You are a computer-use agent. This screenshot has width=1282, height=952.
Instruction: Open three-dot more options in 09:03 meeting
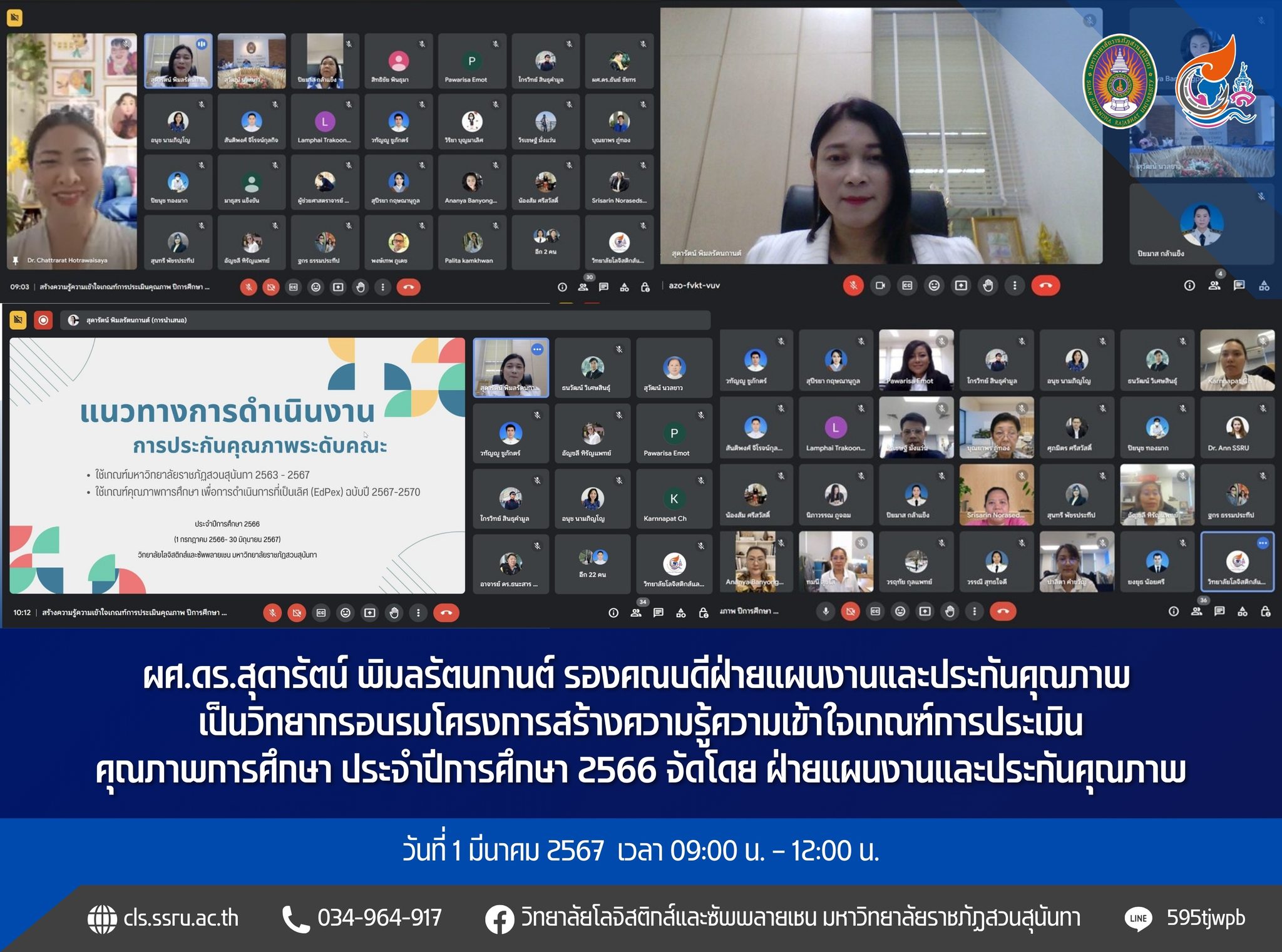coord(383,287)
